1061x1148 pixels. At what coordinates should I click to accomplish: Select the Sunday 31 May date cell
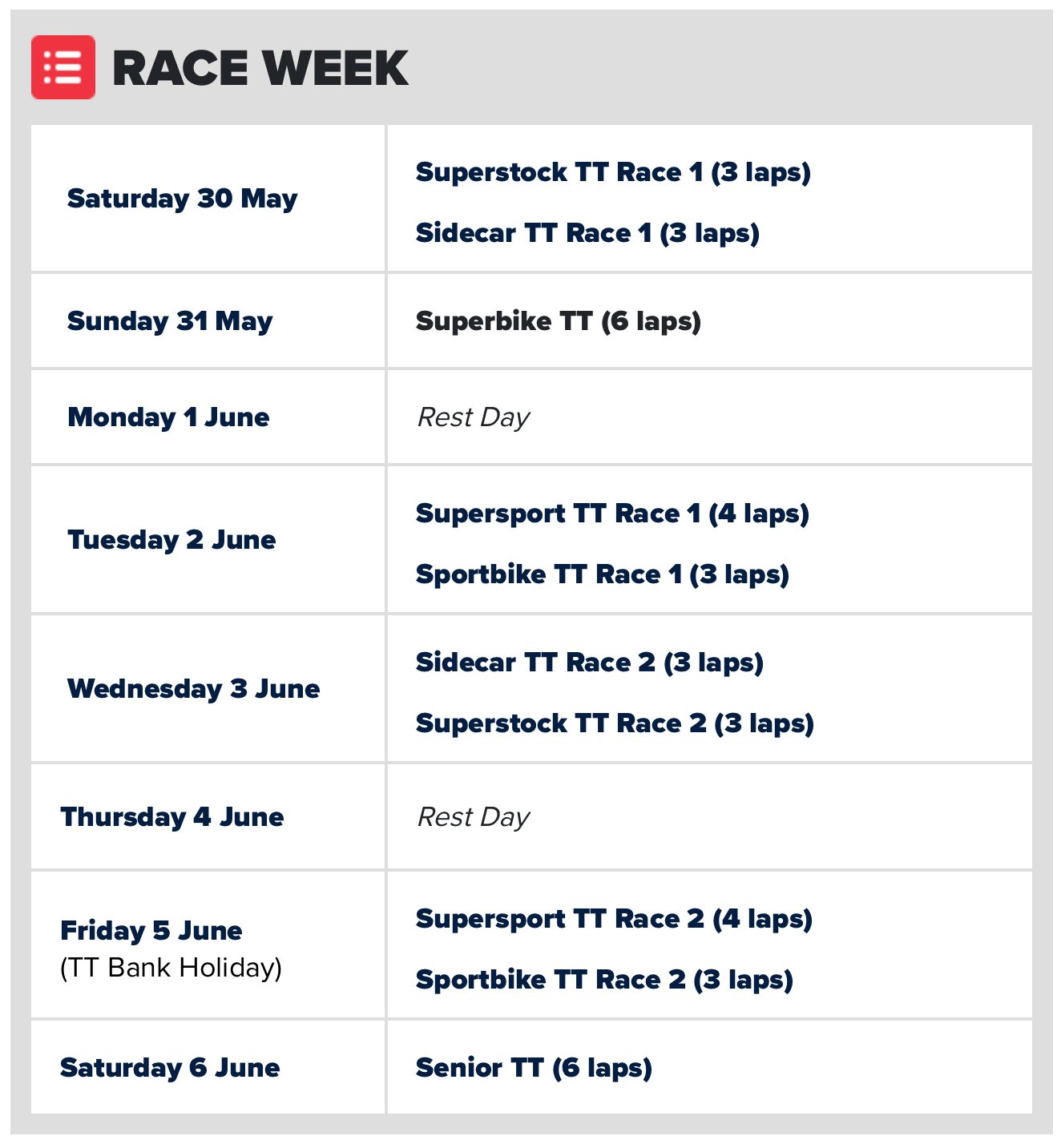pyautogui.click(x=208, y=321)
